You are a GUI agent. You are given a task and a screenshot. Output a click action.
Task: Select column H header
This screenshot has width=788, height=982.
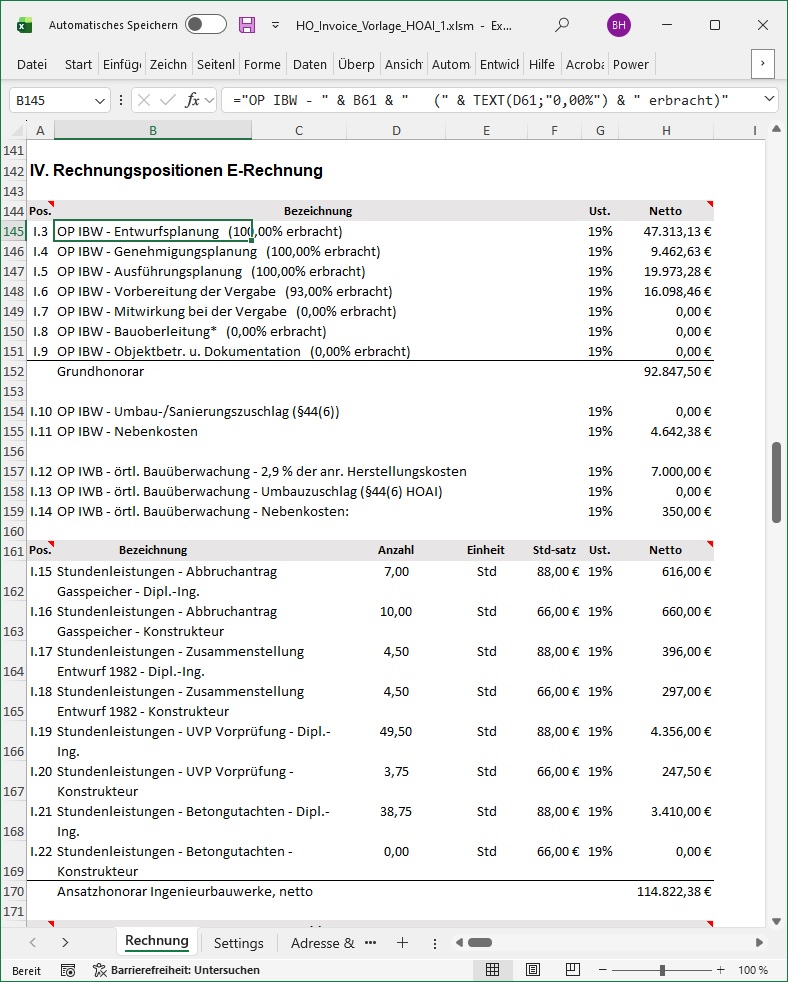click(x=666, y=130)
